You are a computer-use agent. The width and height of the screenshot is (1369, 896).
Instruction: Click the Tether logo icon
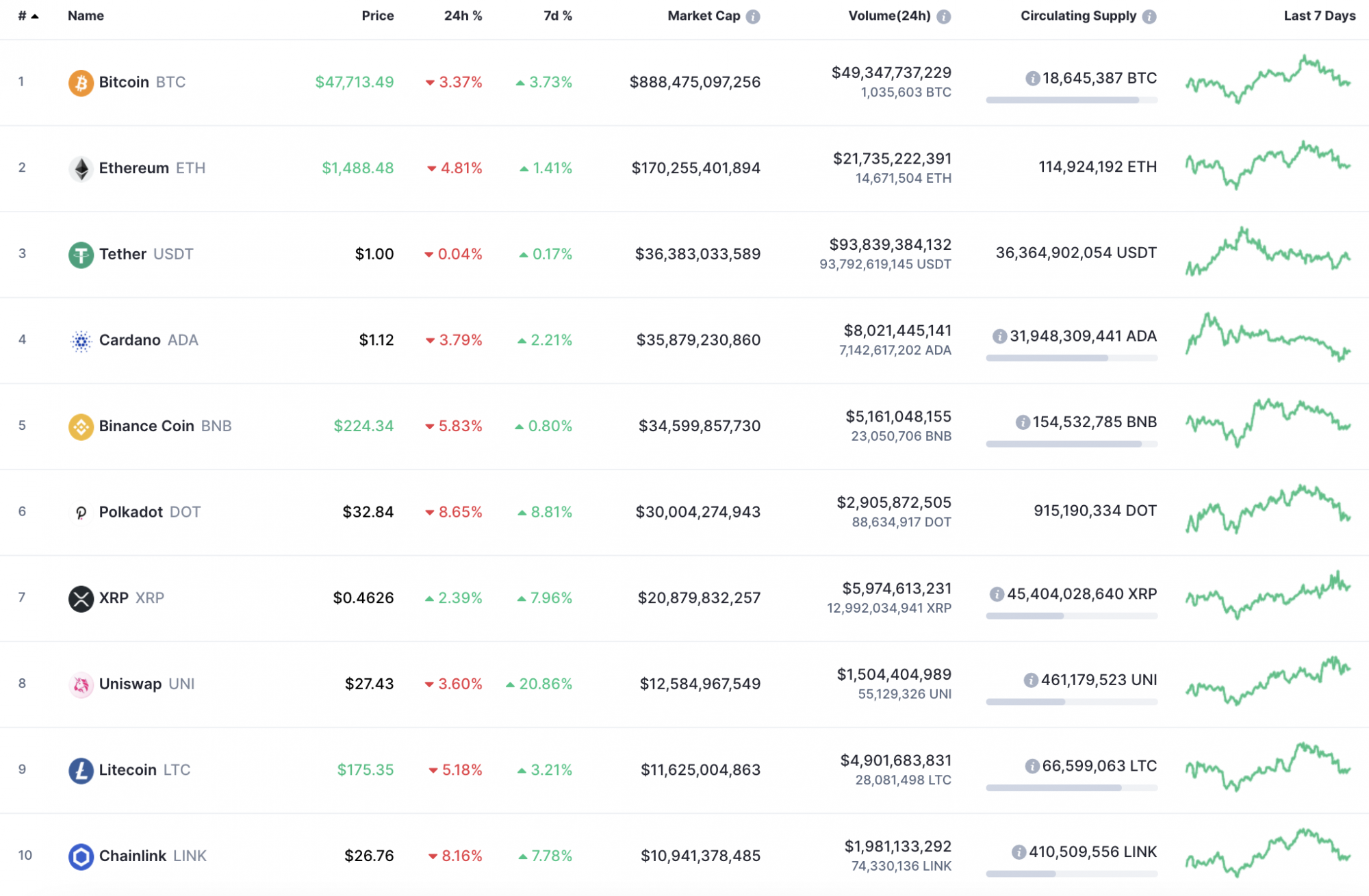(81, 255)
